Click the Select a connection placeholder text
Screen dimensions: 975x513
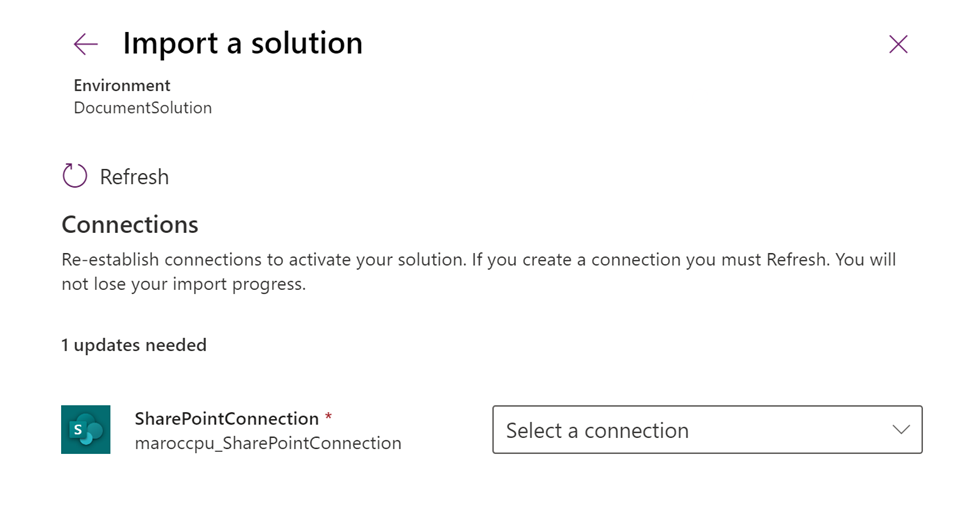pyautogui.click(x=597, y=431)
